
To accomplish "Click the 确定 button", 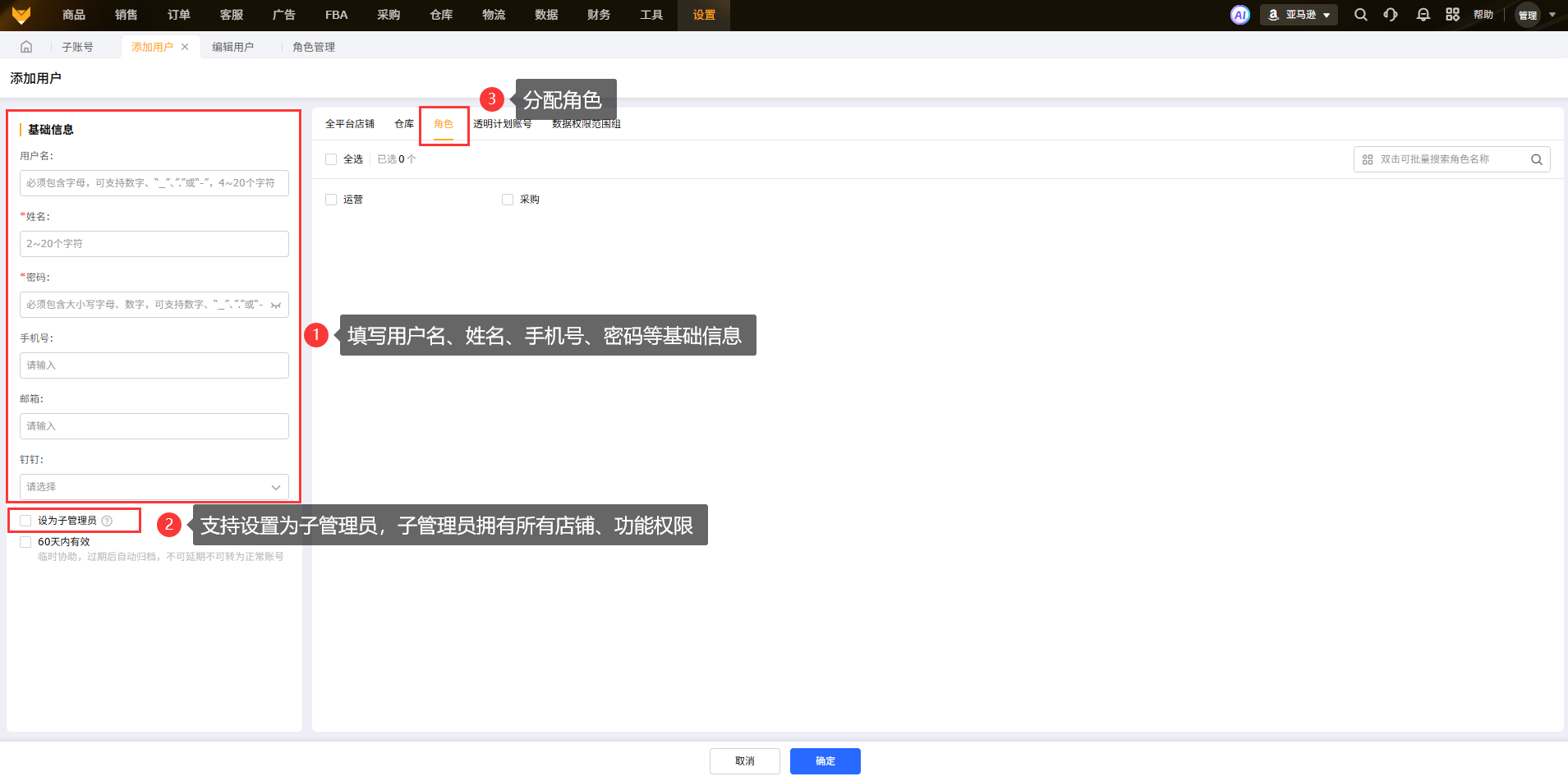I will pos(825,761).
